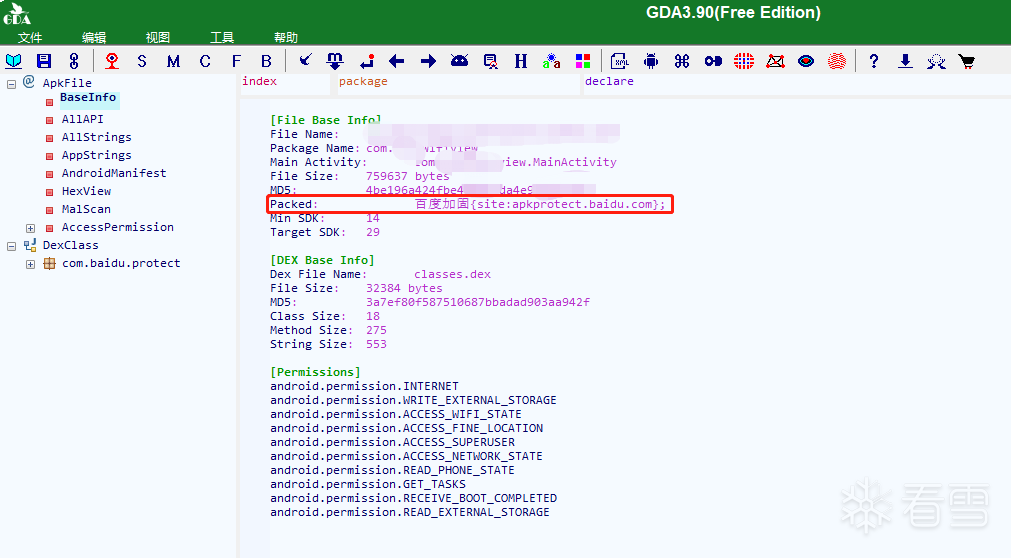Click the XML file toolbar icon
1011x558 pixels.
(x=620, y=61)
